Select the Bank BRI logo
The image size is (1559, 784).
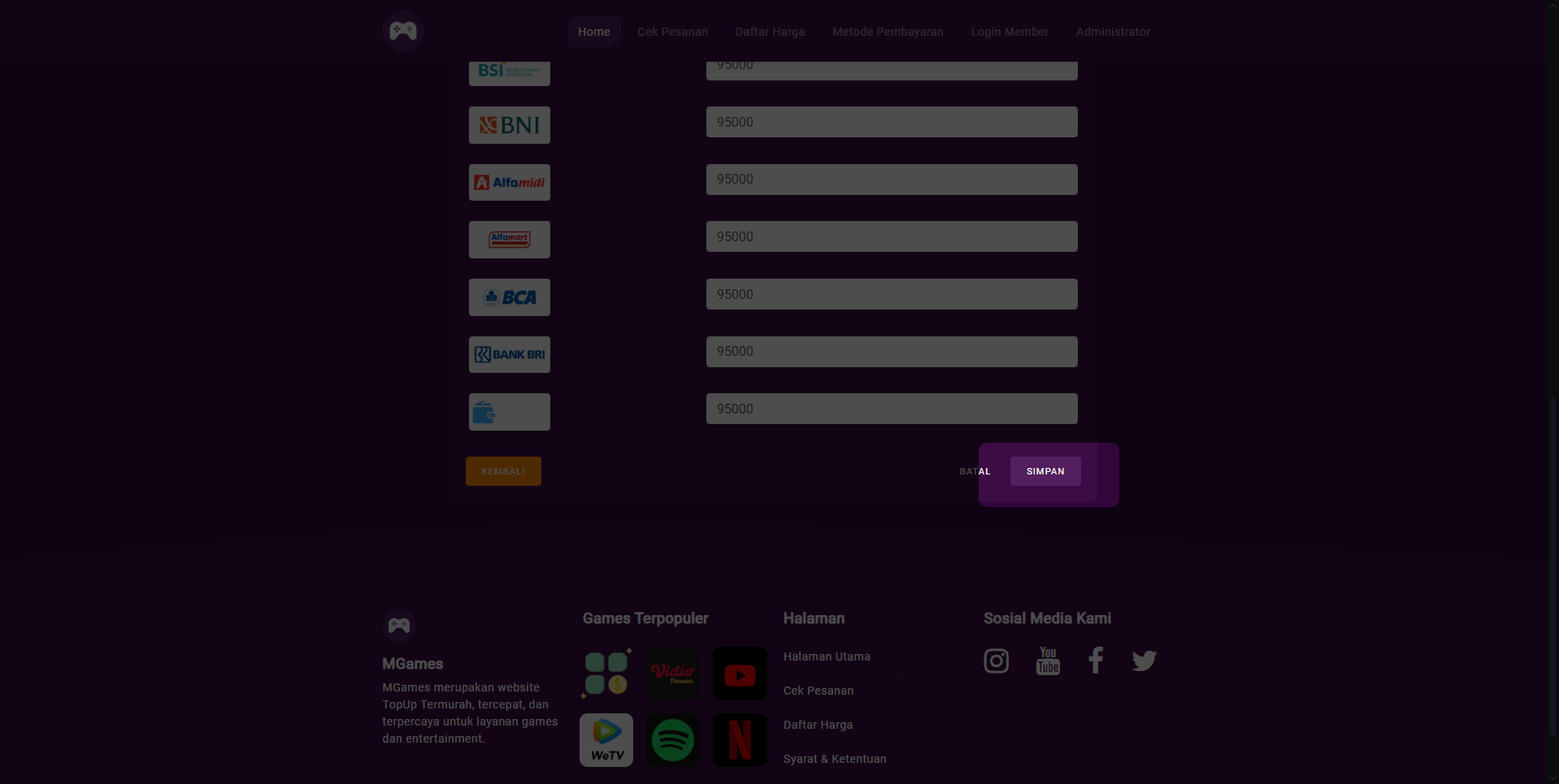point(510,354)
